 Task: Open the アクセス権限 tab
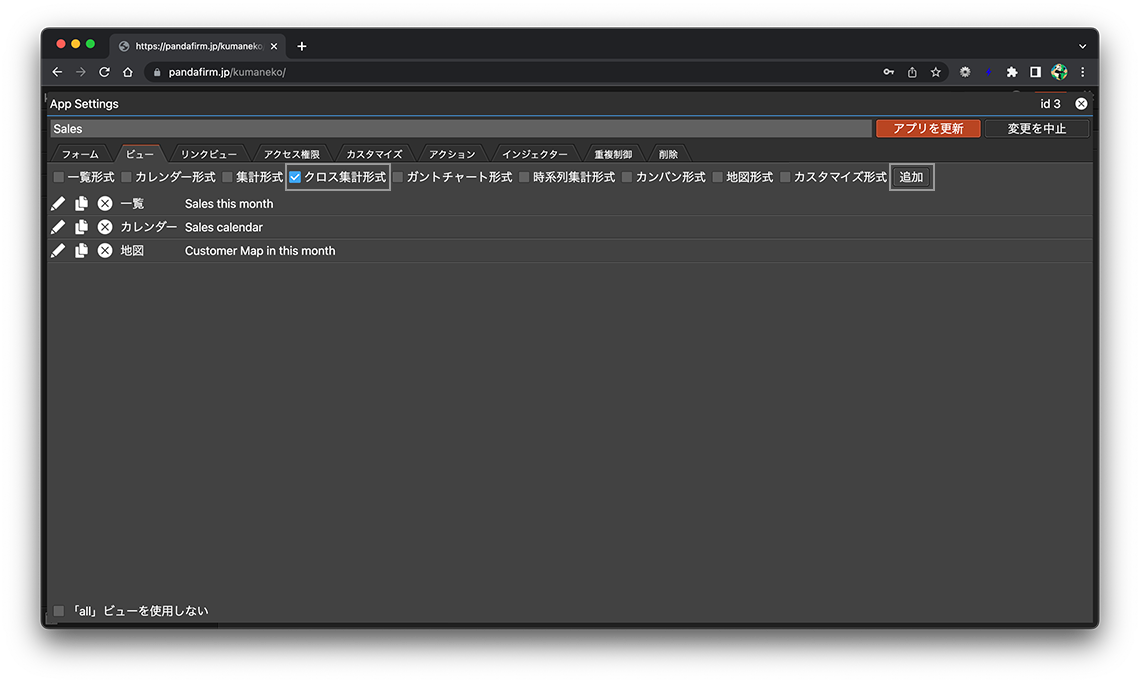click(x=291, y=154)
